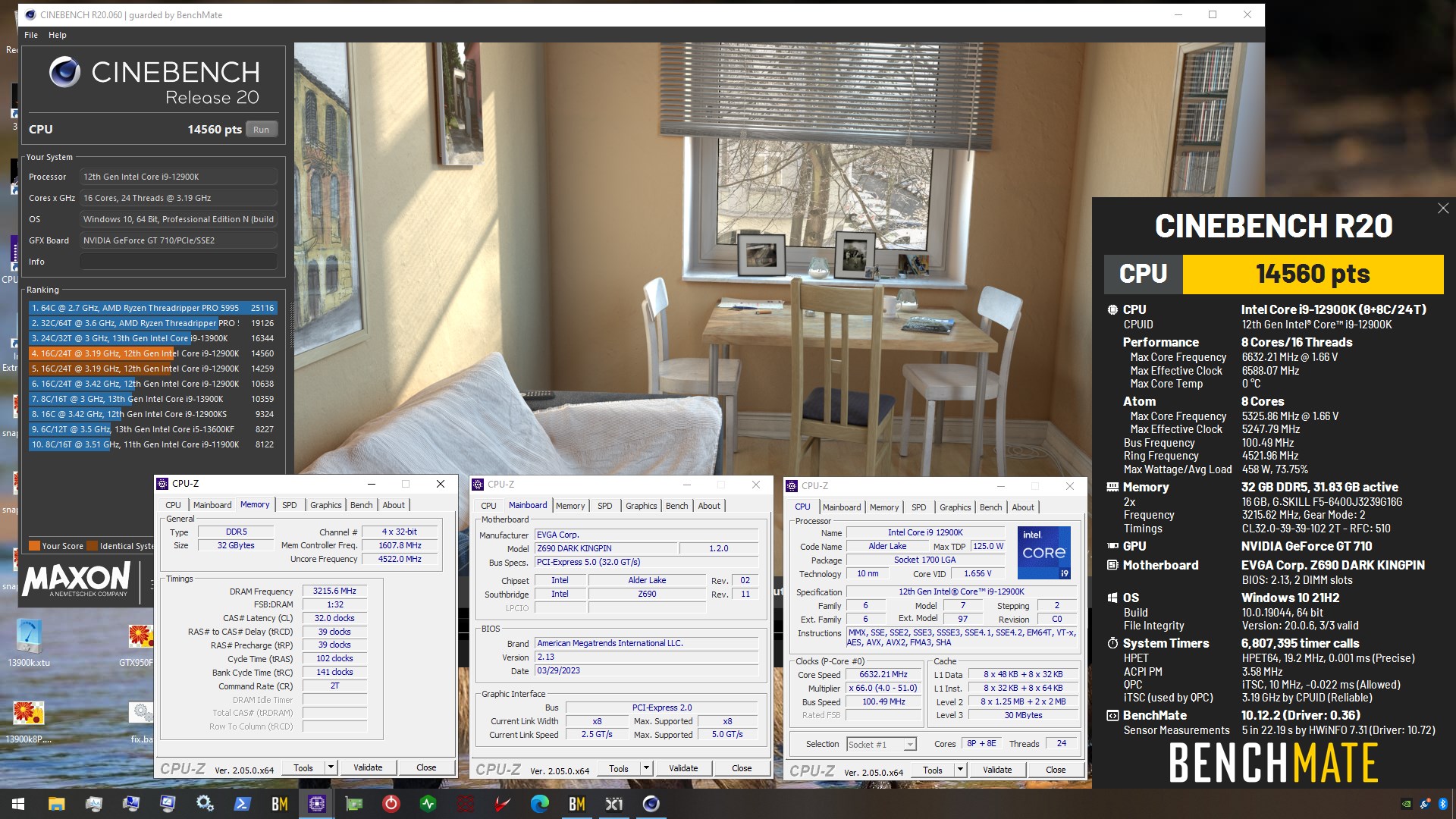Click Validate in CPU tab CPU-Z window

coord(997,770)
